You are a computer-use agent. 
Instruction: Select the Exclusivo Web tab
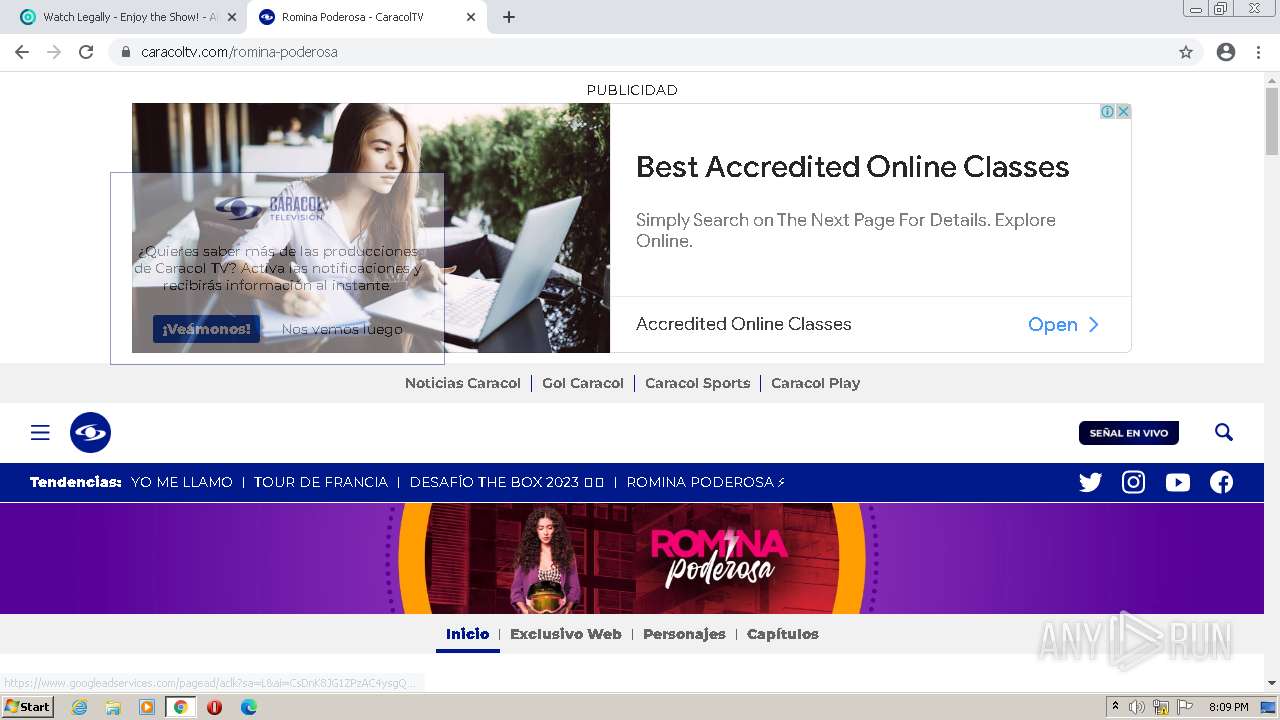pyautogui.click(x=565, y=634)
